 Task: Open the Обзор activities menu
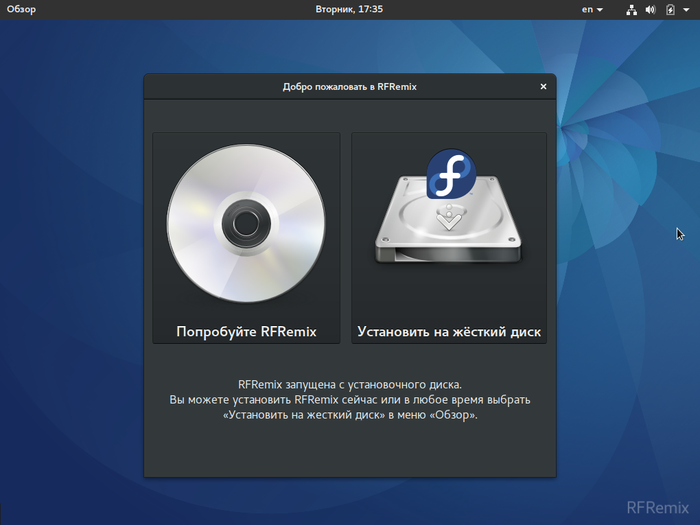pos(22,9)
